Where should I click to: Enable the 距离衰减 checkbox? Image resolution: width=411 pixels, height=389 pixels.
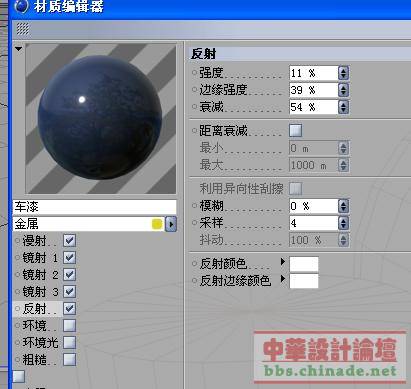point(296,131)
